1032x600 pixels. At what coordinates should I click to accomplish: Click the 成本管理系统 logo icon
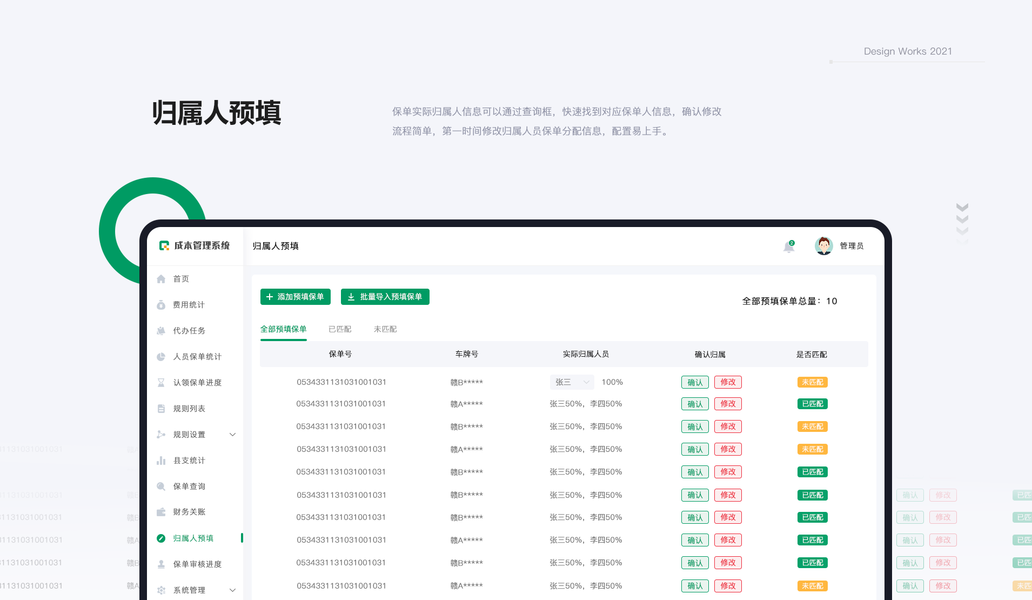[x=164, y=245]
